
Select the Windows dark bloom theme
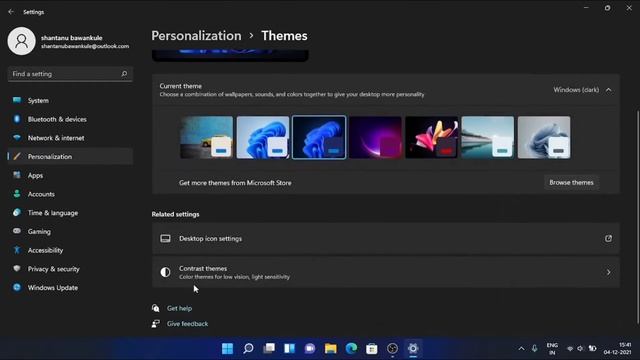click(x=319, y=137)
